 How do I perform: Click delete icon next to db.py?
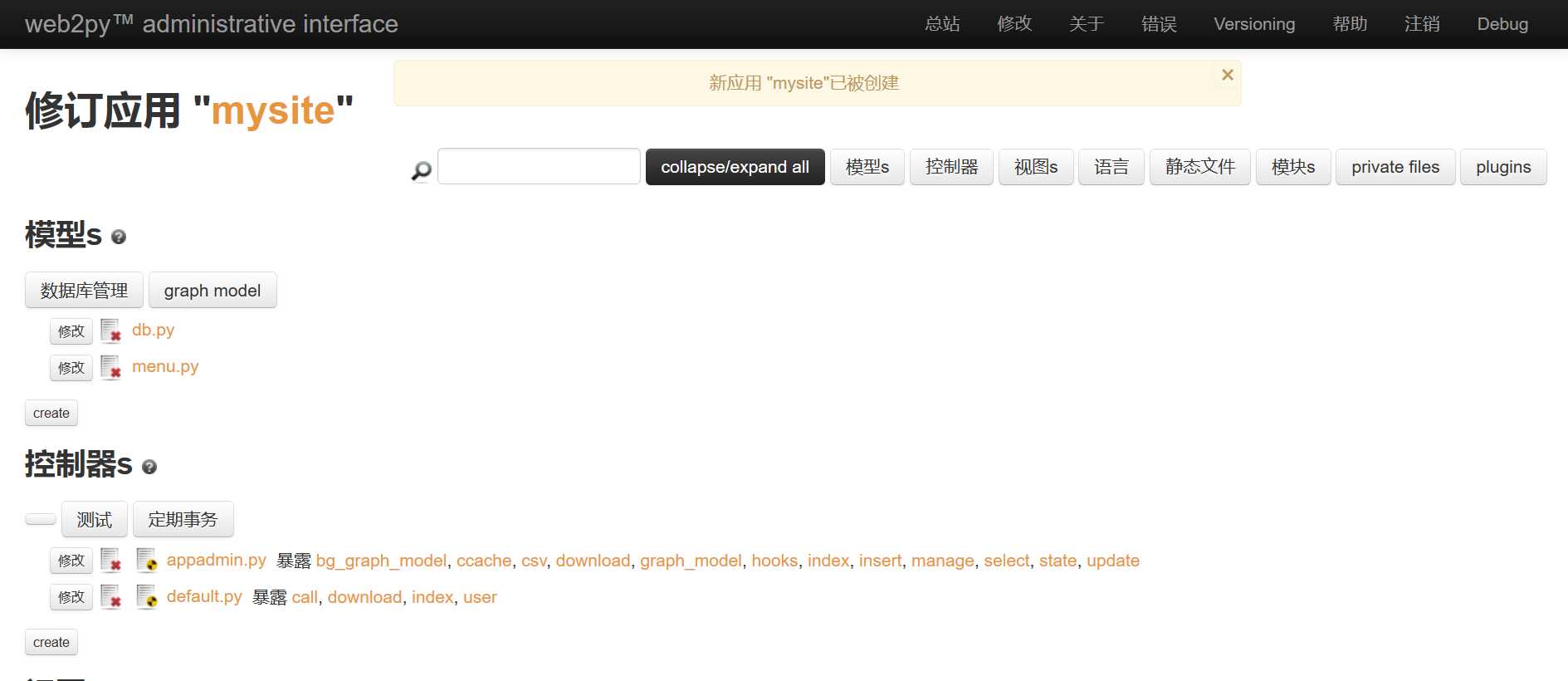point(111,331)
